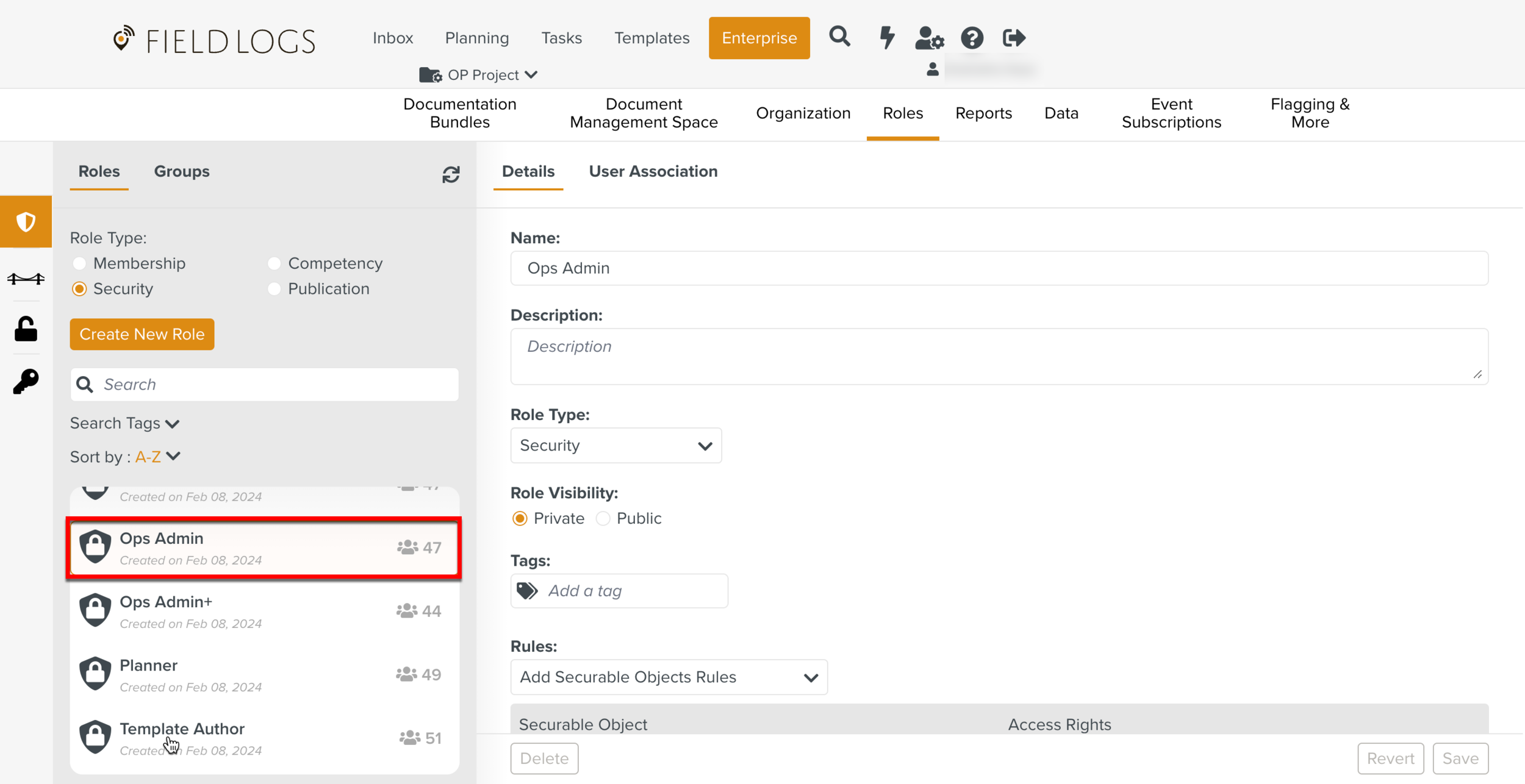Expand the Search Tags chevron

(x=173, y=424)
